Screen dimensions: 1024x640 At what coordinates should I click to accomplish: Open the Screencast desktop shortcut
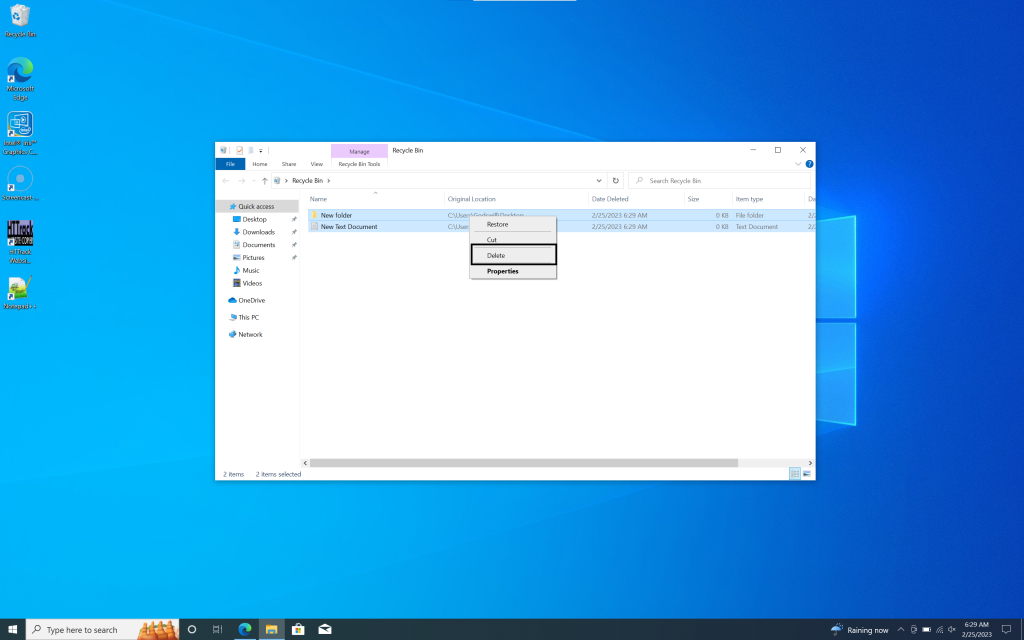pyautogui.click(x=20, y=184)
